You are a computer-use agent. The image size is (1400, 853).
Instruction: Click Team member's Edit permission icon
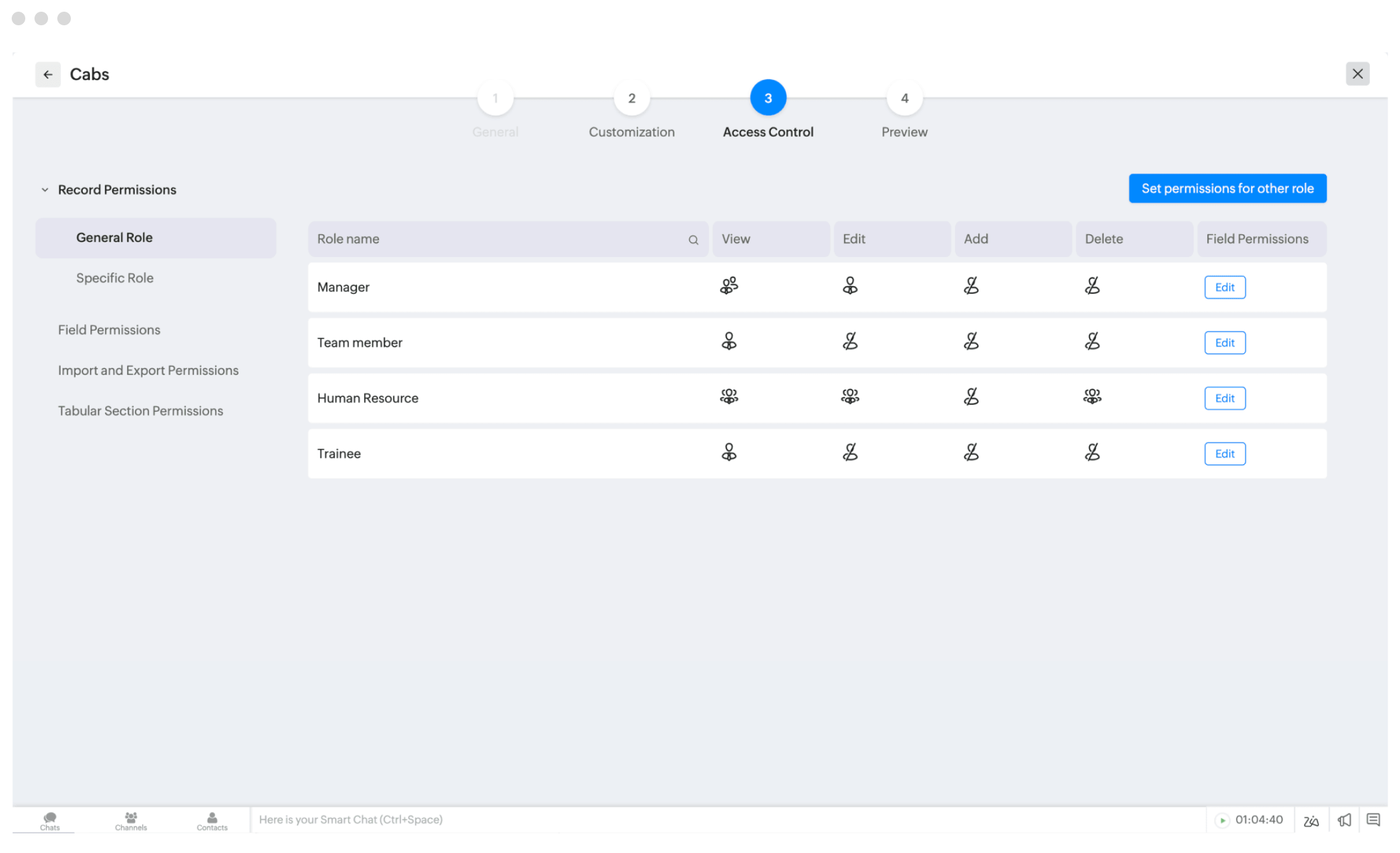click(850, 341)
